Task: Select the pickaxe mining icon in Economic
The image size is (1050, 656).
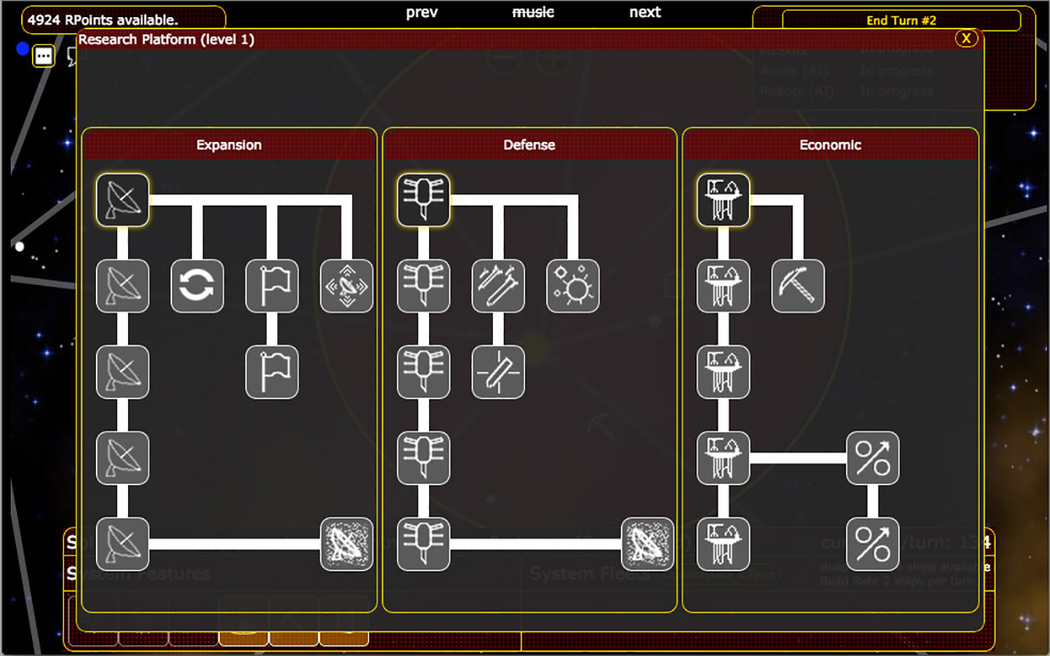Action: (x=798, y=286)
